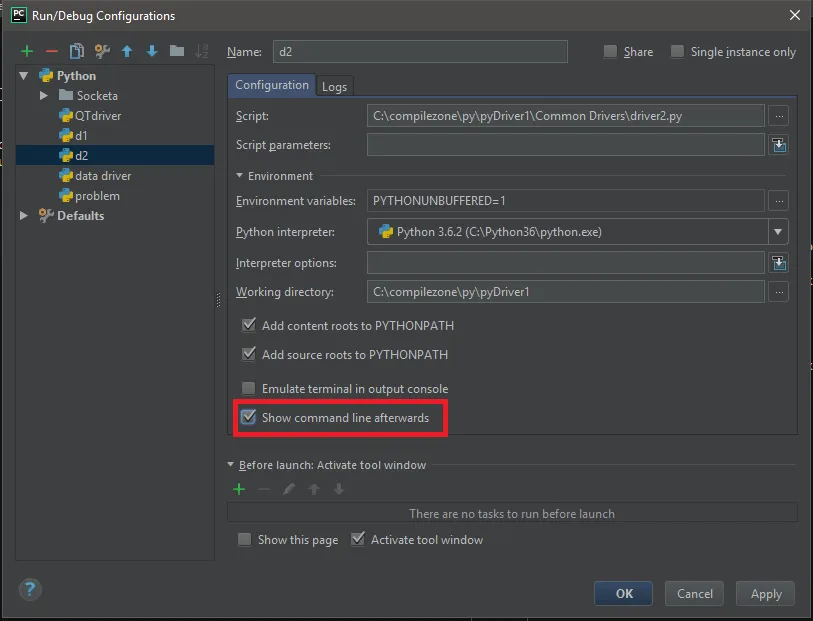The width and height of the screenshot is (813, 621).
Task: Create a new folder for configurations
Action: 177,51
